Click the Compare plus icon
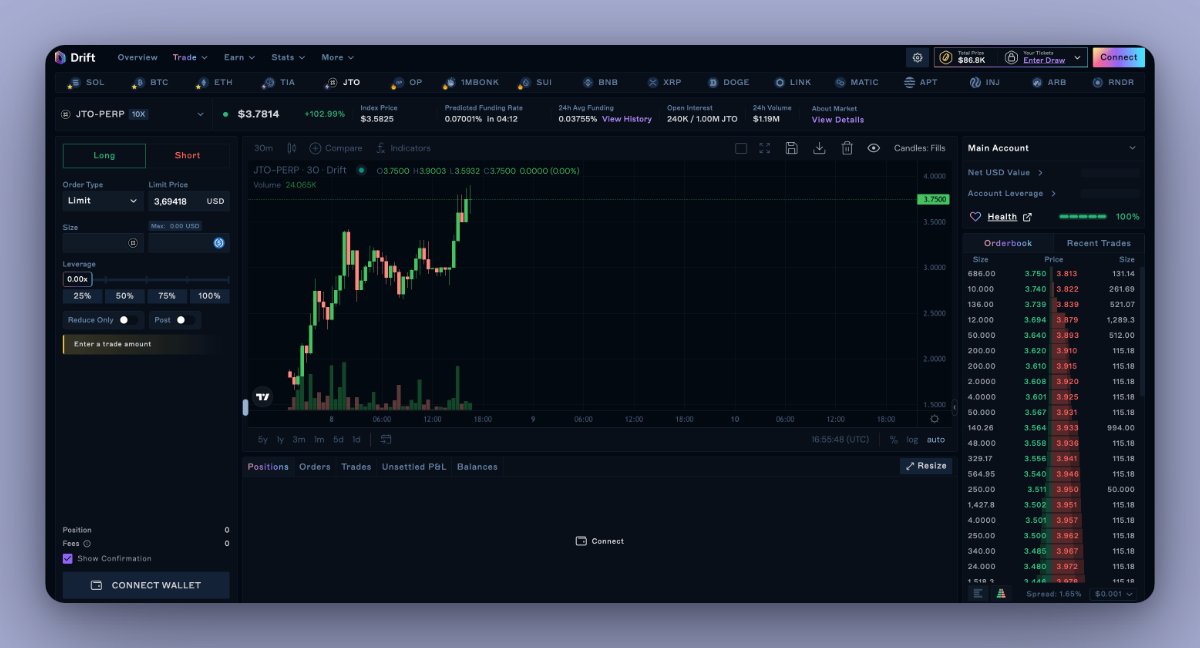1200x648 pixels. click(315, 148)
